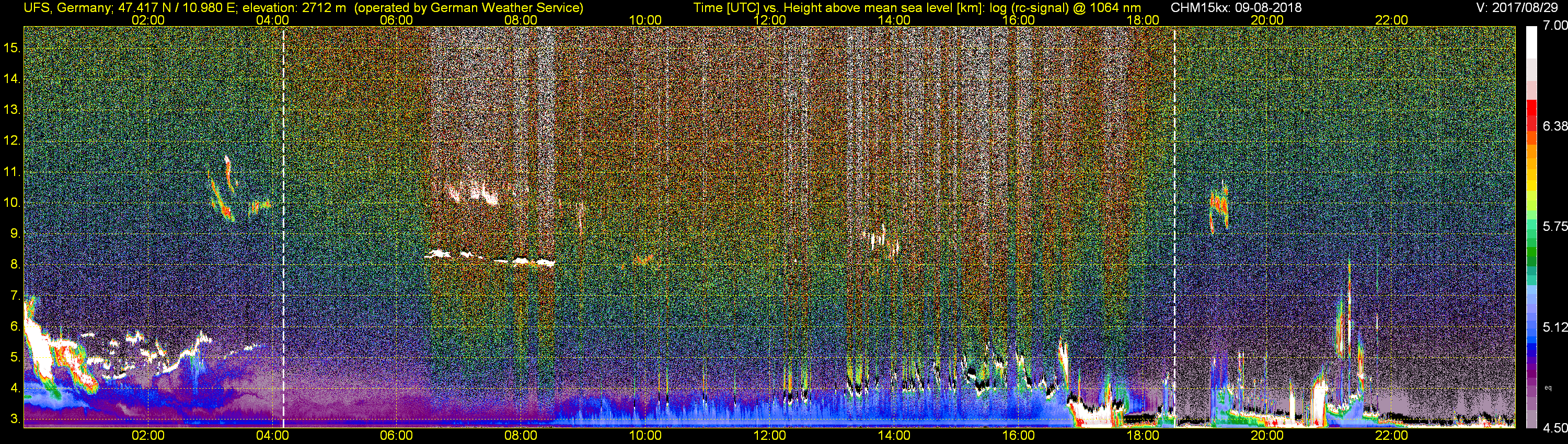Click the 18:00 tick on the upper time axis
This screenshot has width=1568, height=444.
click(1143, 20)
